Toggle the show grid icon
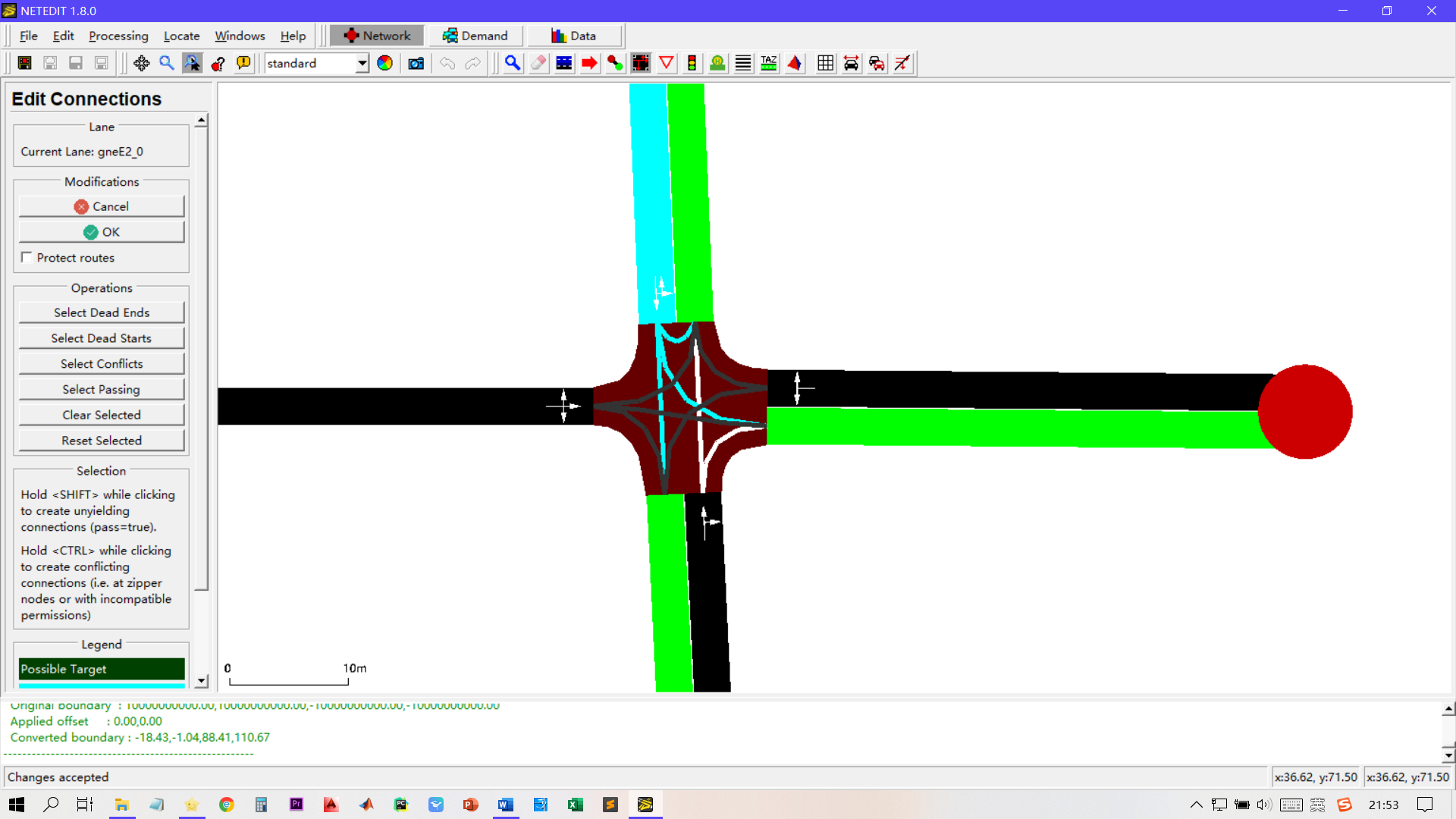 click(826, 64)
